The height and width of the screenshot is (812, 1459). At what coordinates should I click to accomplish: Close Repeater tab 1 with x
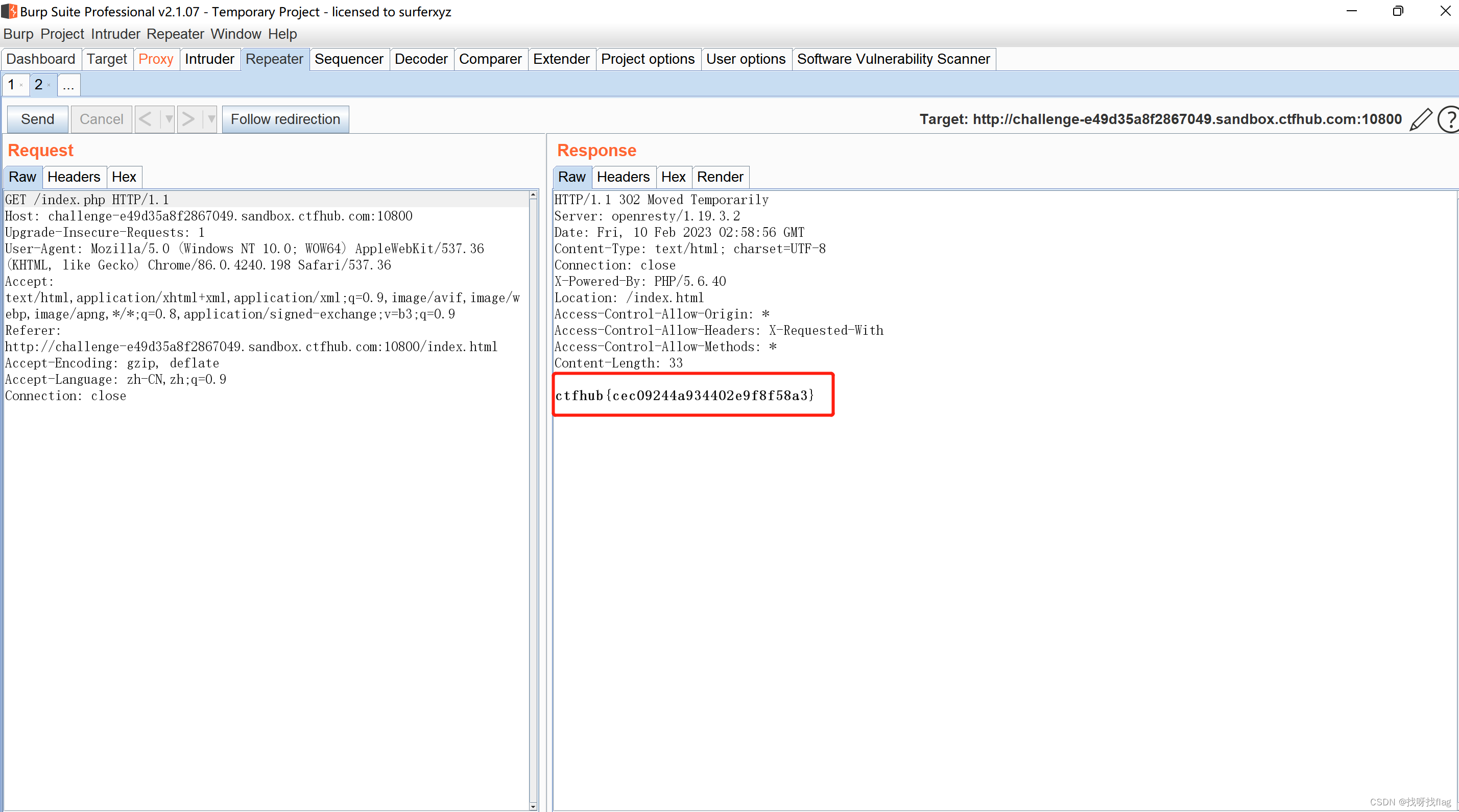pos(21,85)
